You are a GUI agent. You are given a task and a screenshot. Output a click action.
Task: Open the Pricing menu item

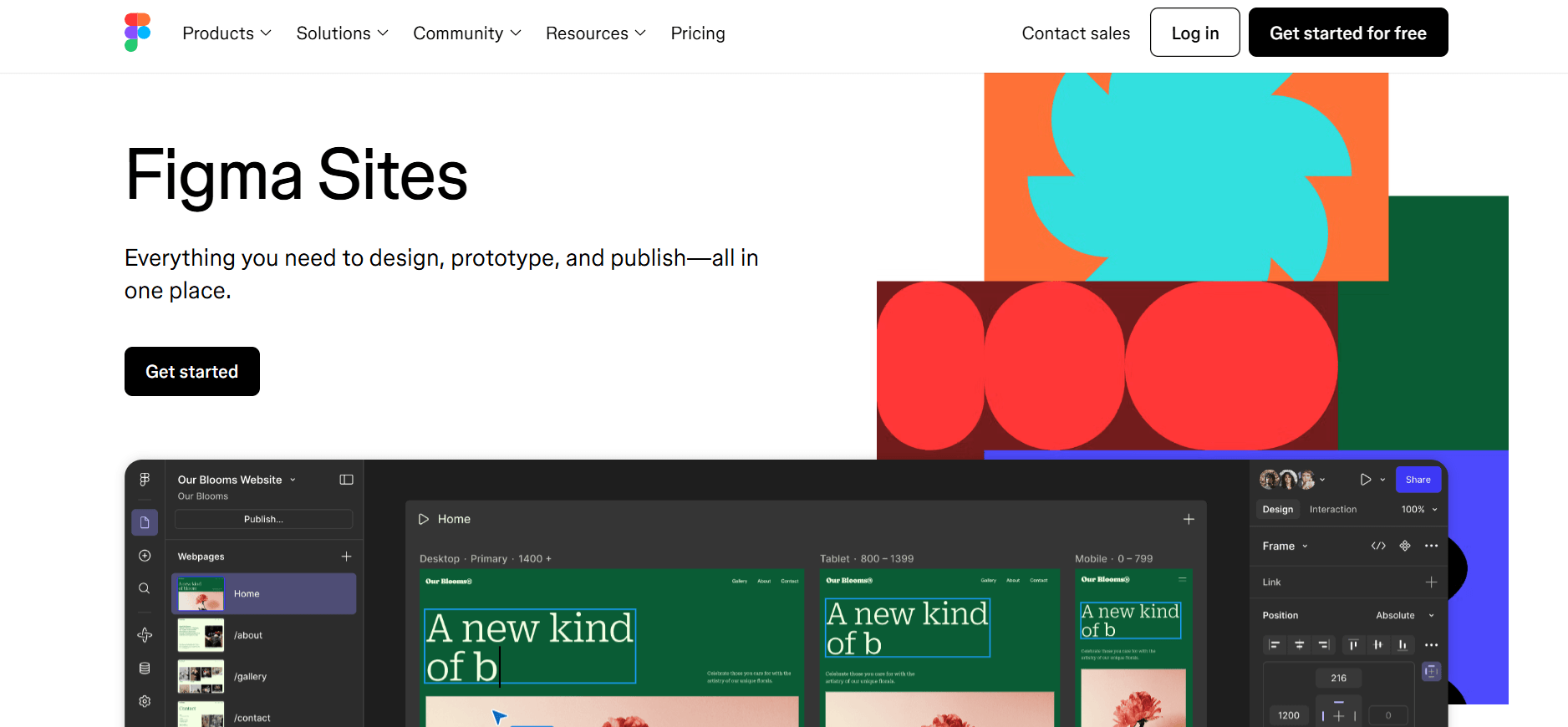(x=697, y=33)
